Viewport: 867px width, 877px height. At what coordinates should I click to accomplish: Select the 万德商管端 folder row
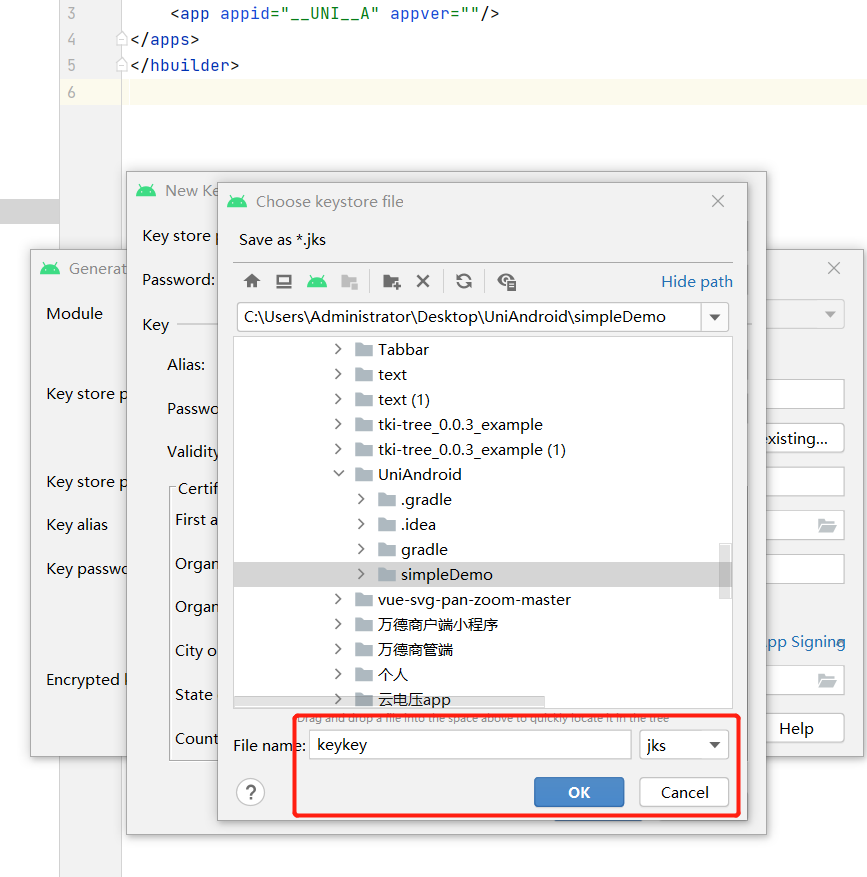click(482, 649)
